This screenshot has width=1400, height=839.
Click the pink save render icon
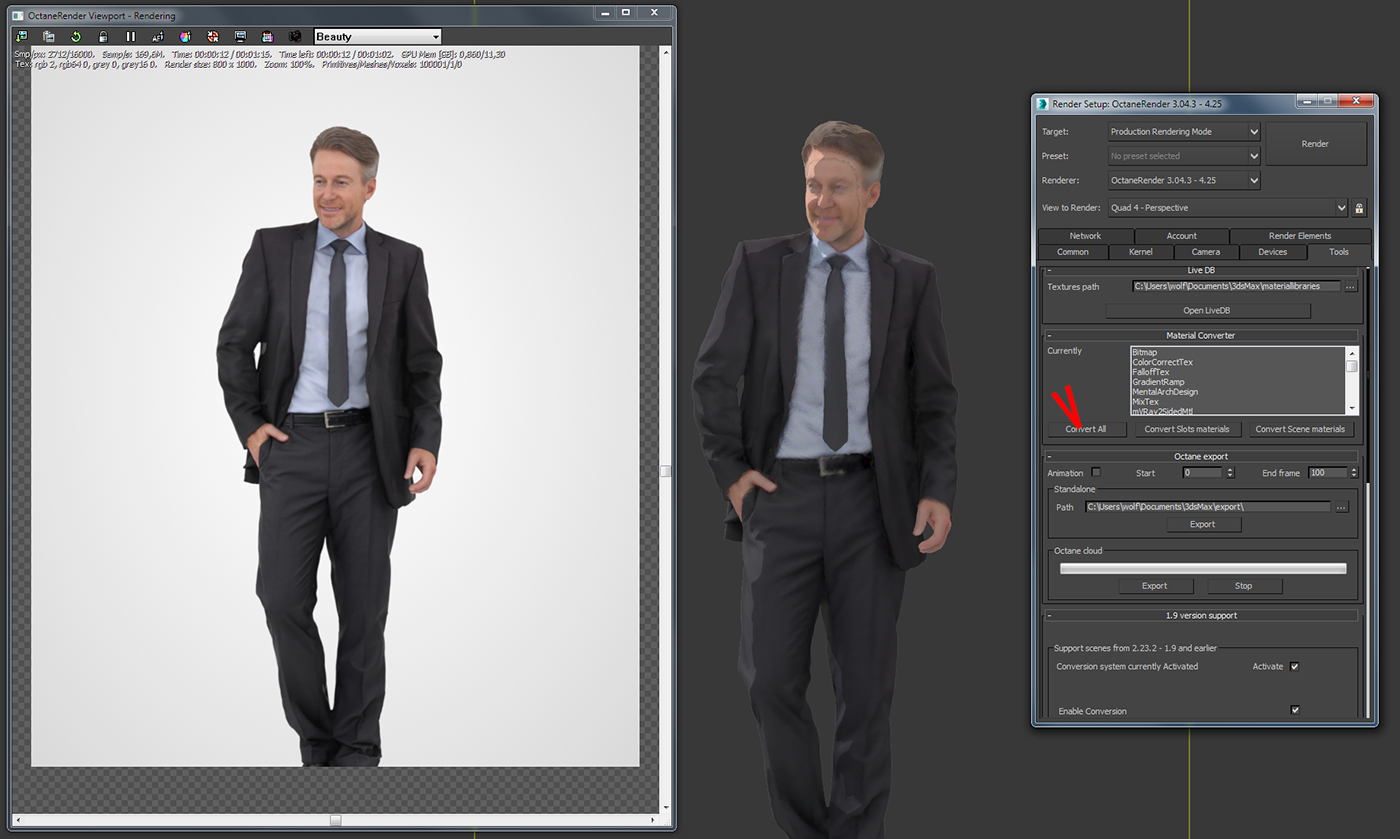[268, 37]
